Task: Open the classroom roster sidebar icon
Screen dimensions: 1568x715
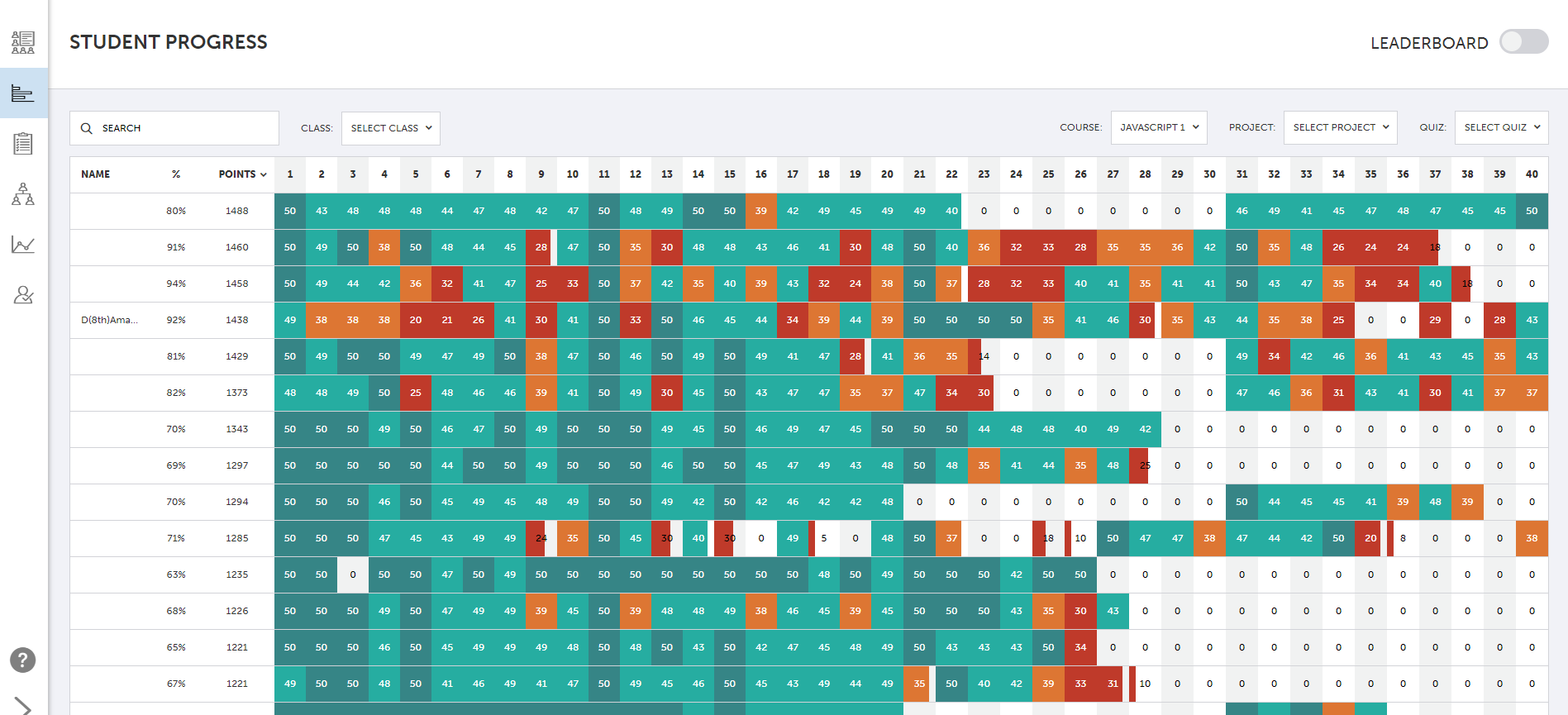Action: [x=23, y=42]
